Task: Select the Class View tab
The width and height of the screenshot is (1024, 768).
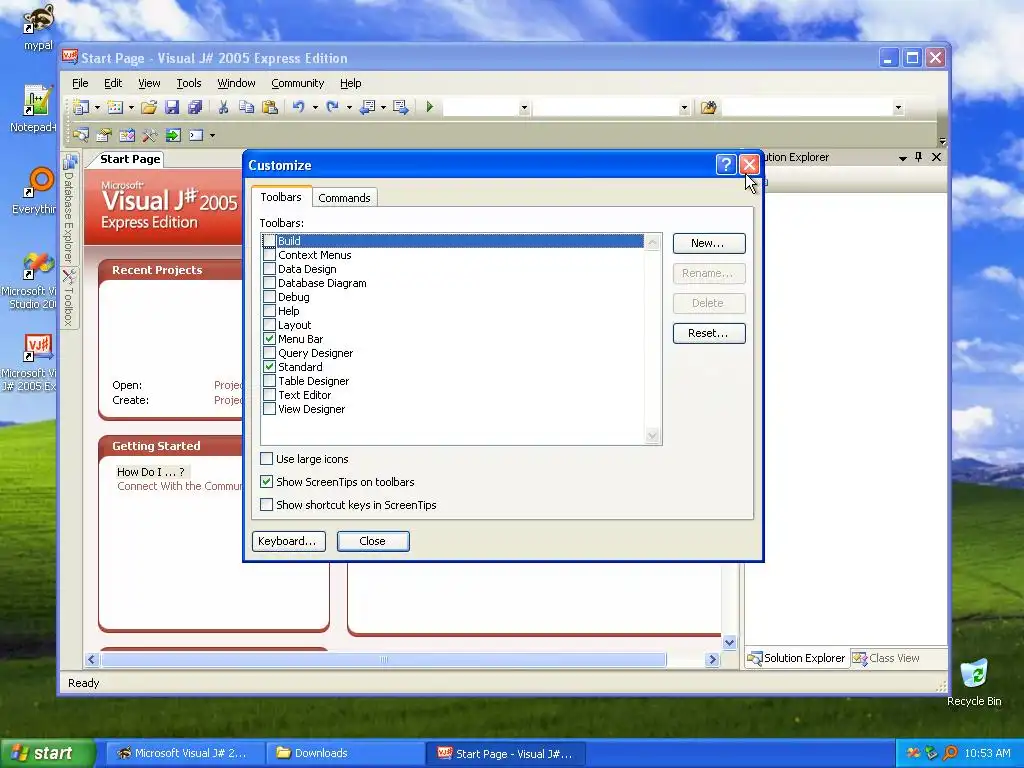Action: [x=886, y=658]
